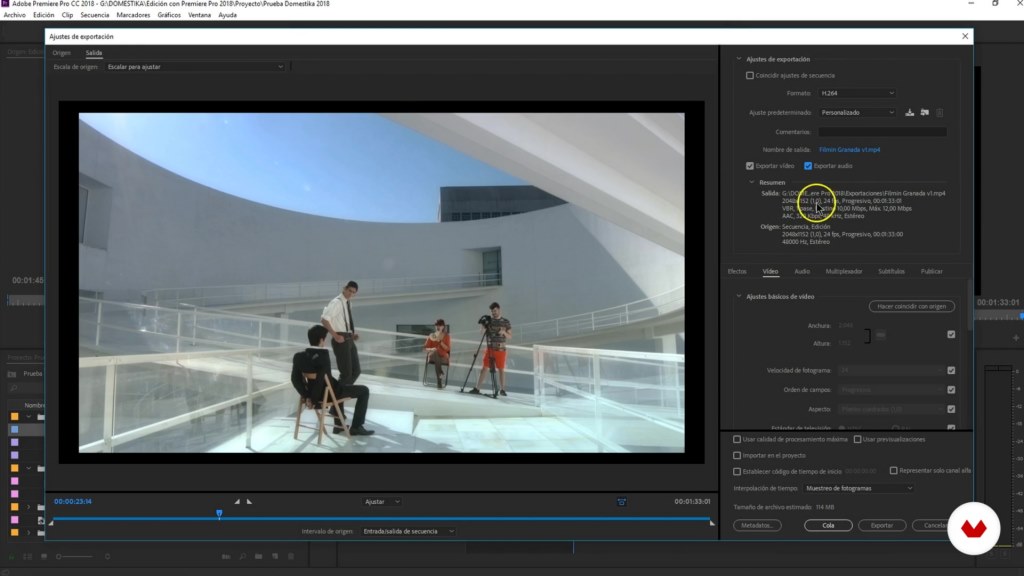This screenshot has height=576, width=1024.
Task: Click the video settings panel scrollbar
Action: pos(970,307)
